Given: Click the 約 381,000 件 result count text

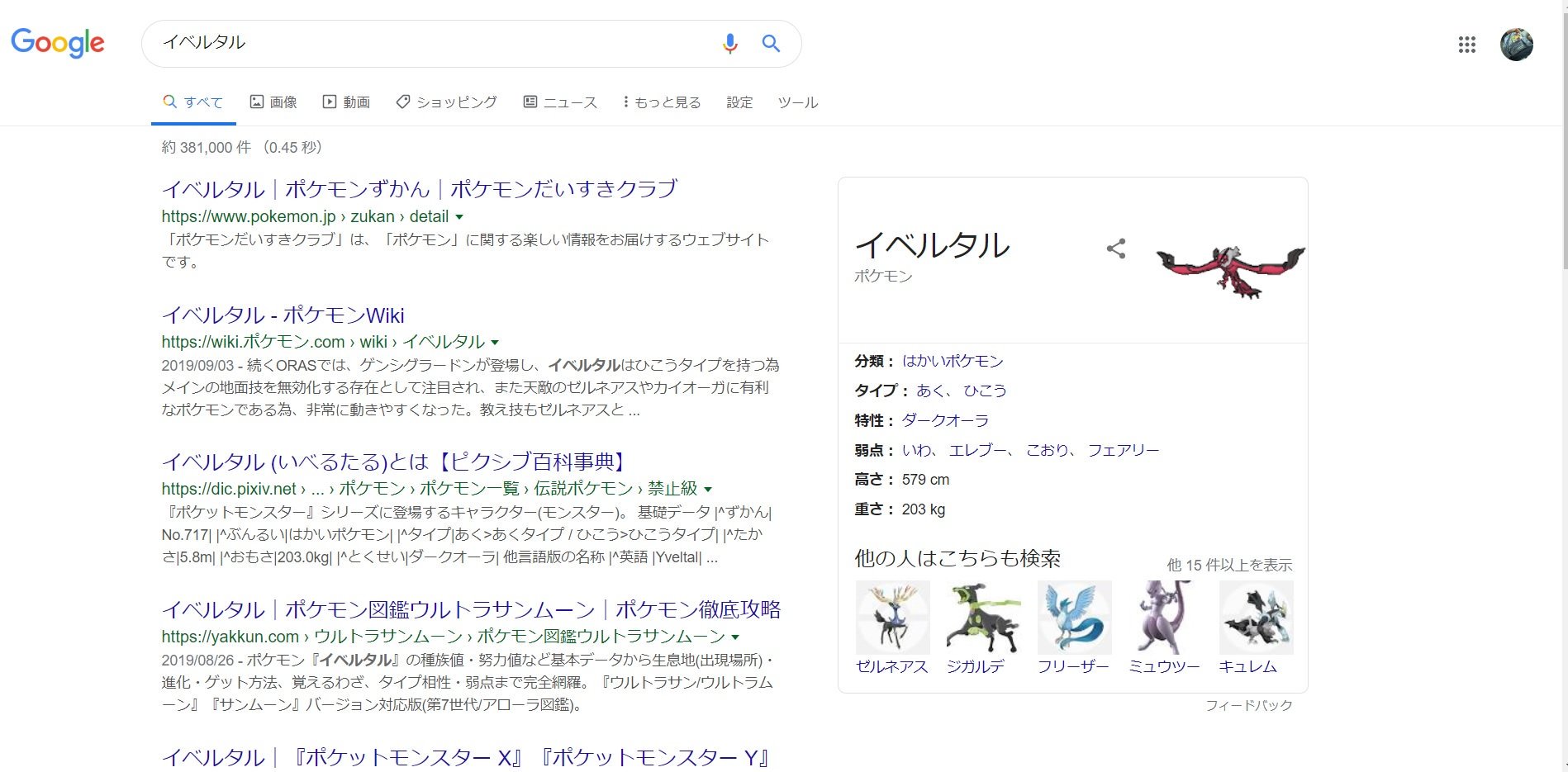Looking at the screenshot, I should pyautogui.click(x=207, y=148).
